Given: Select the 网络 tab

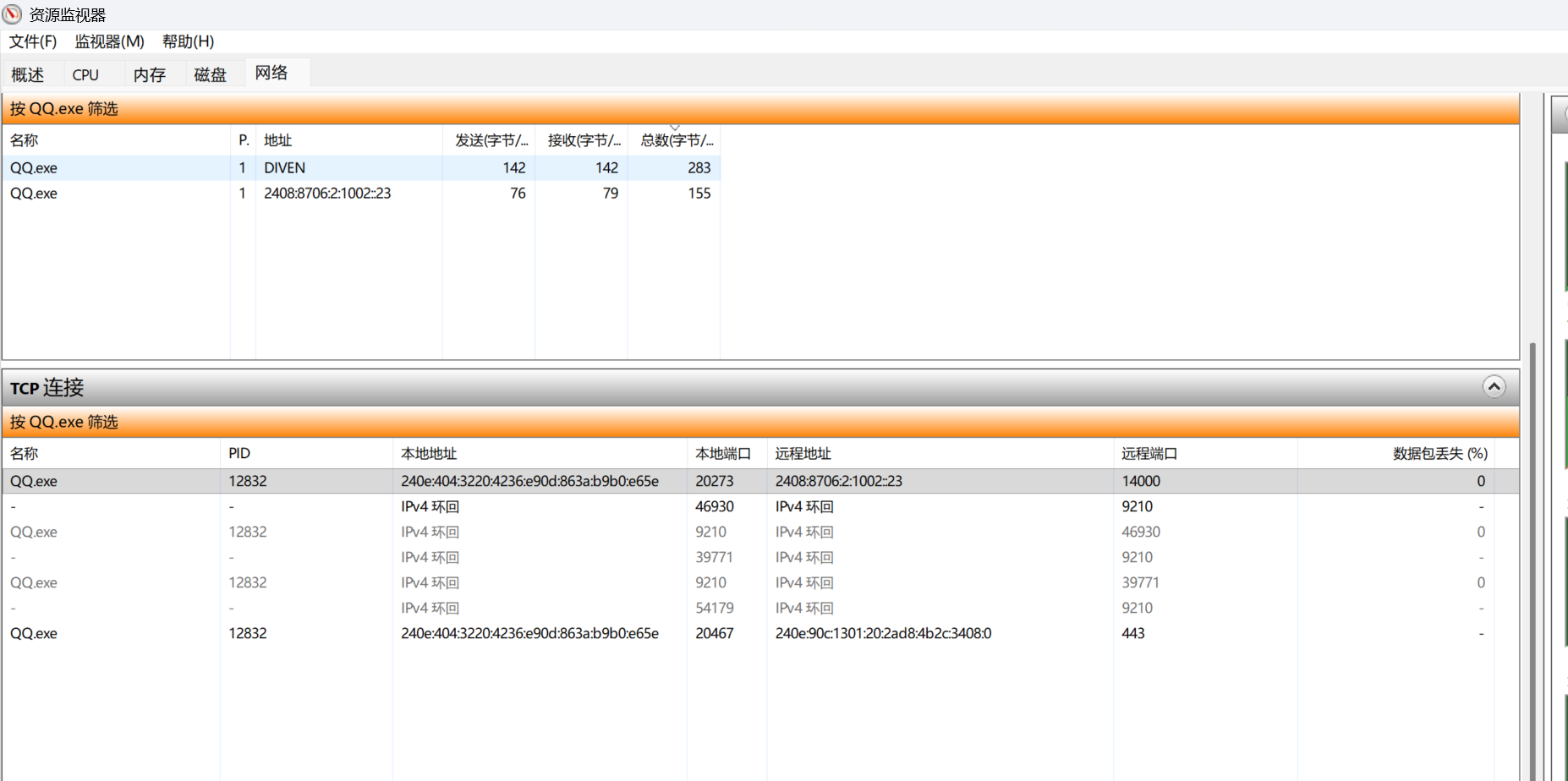Looking at the screenshot, I should click(271, 74).
